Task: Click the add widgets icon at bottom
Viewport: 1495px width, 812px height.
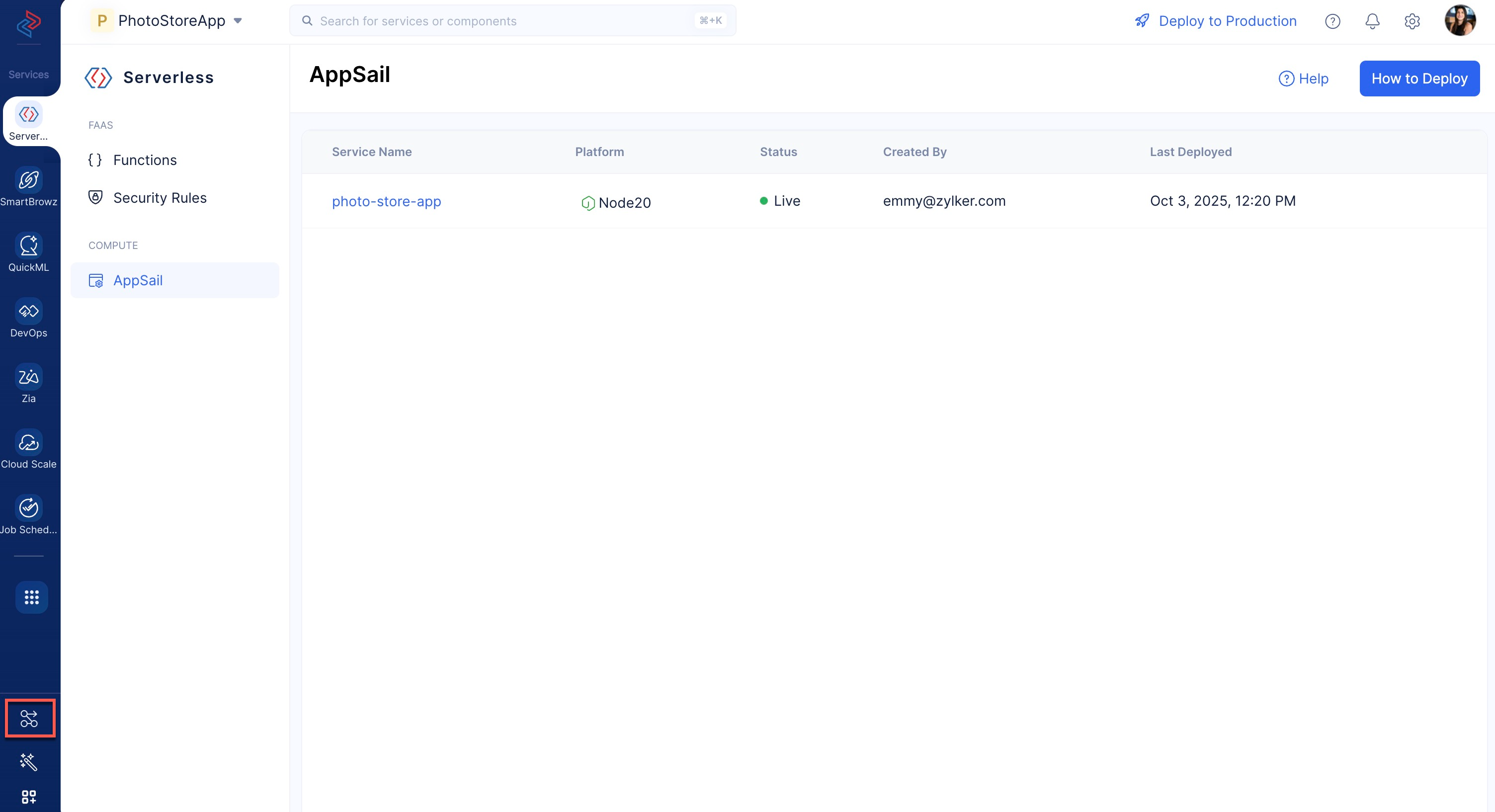Action: 28,796
